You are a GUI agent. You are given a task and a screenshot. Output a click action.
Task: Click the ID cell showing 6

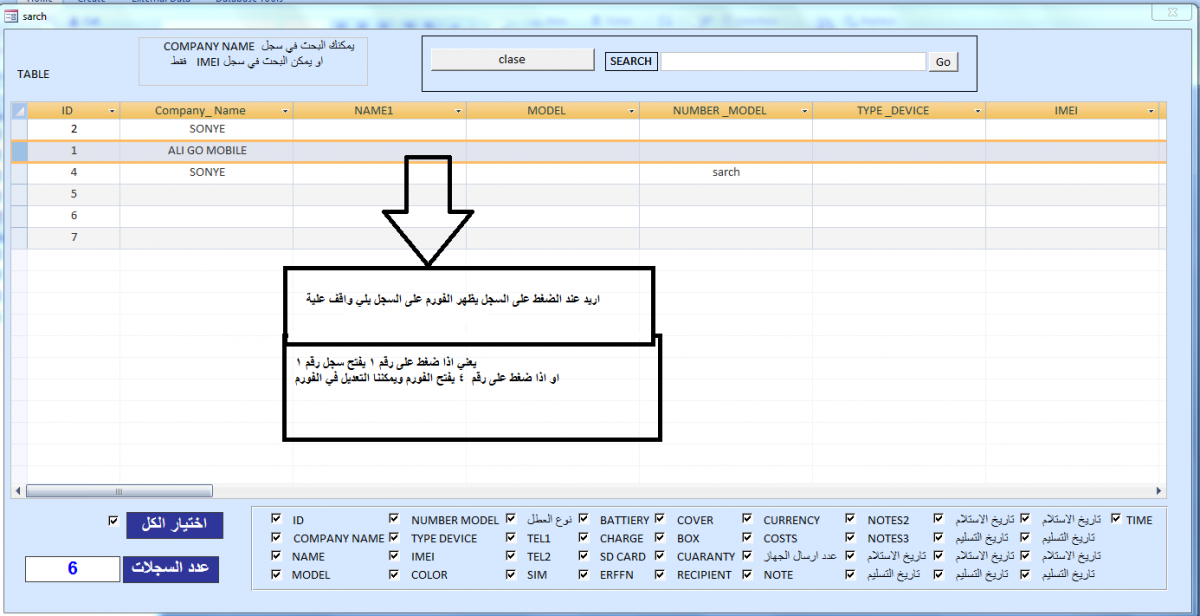pyautogui.click(x=74, y=216)
